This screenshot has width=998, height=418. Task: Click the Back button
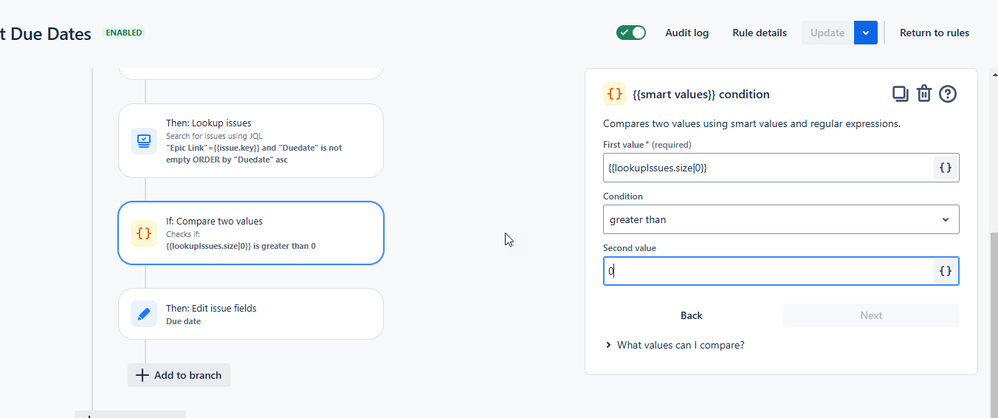691,316
